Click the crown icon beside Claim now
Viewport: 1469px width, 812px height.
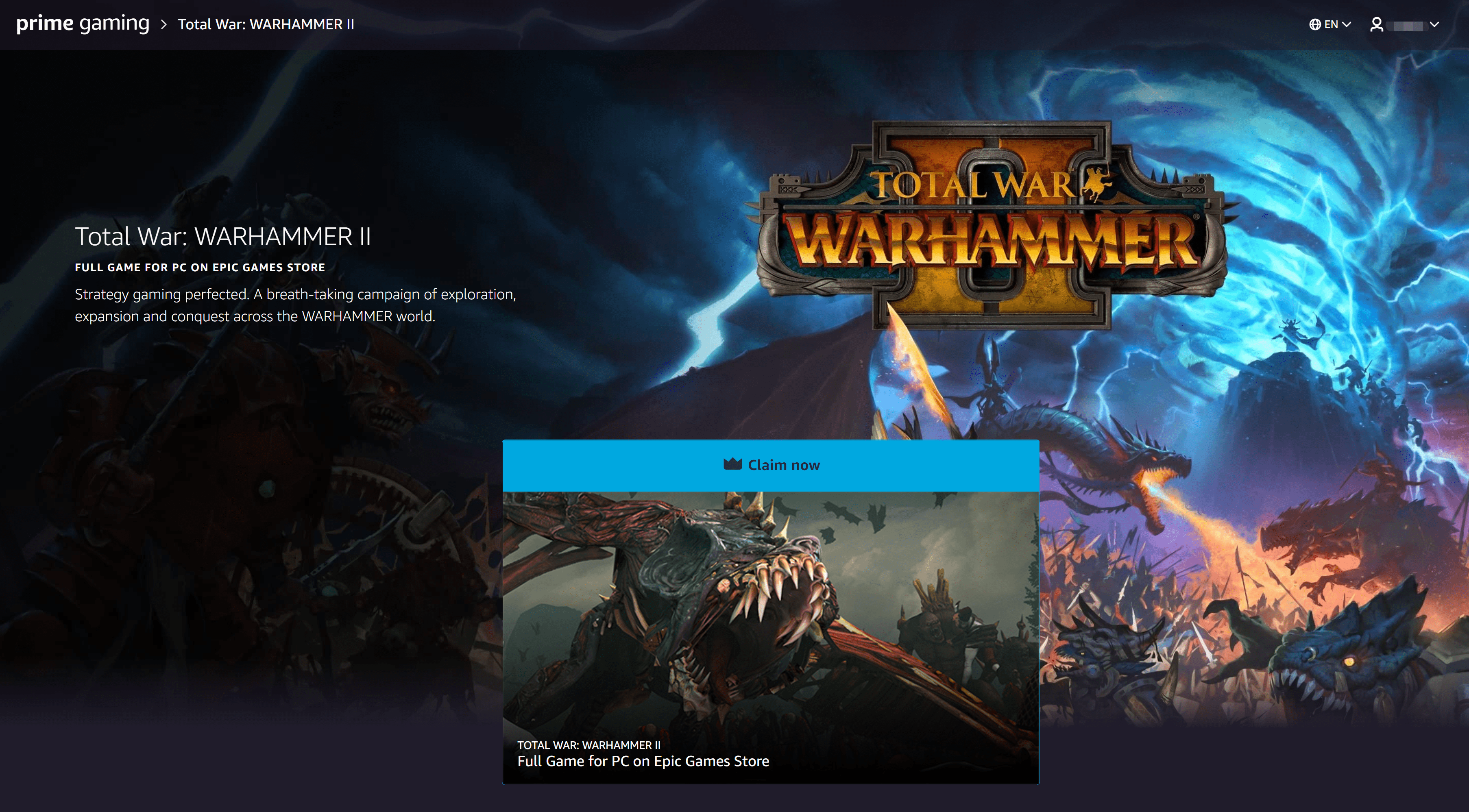point(732,464)
